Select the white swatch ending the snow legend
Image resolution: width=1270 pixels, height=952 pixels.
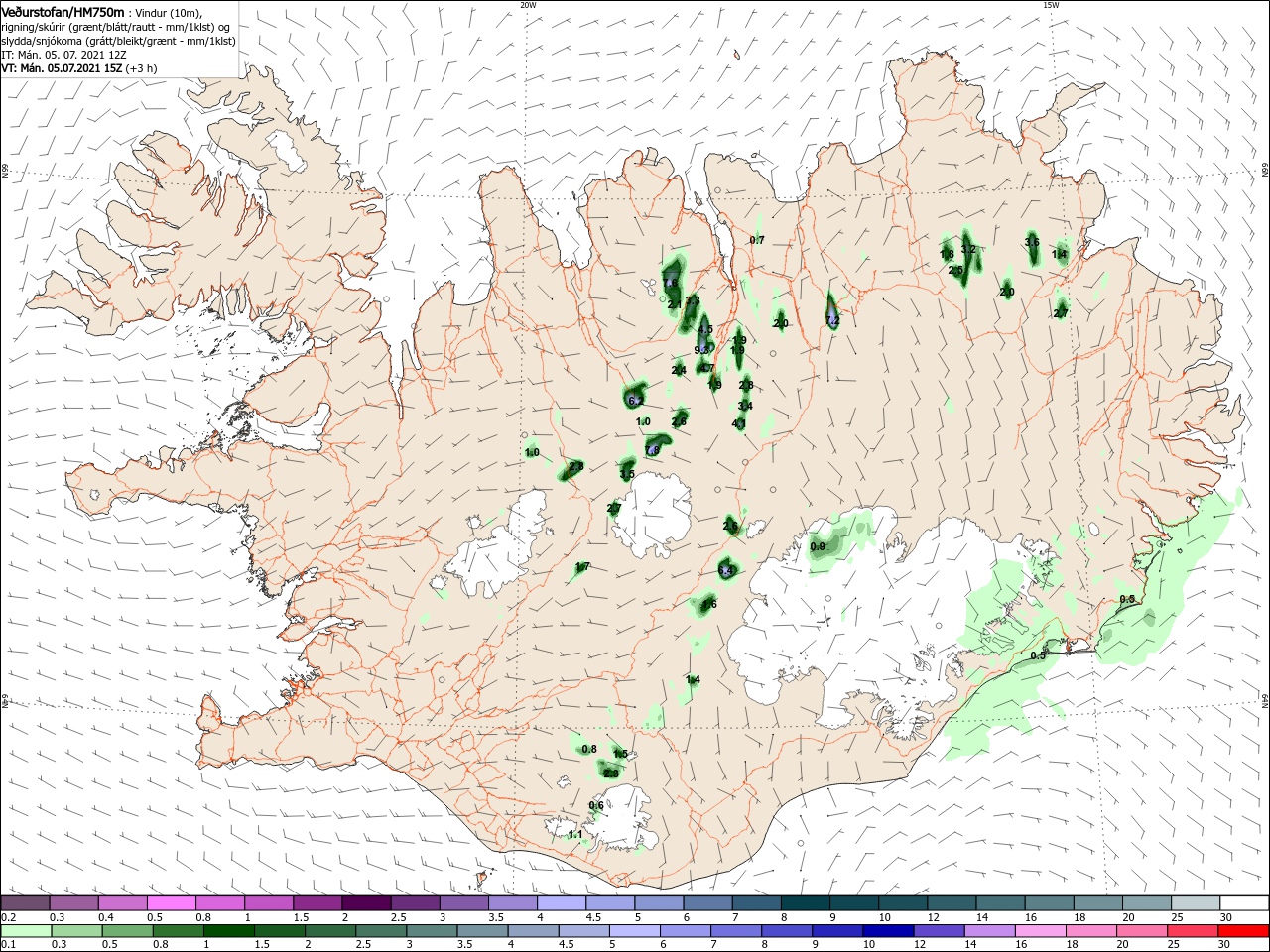pyautogui.click(x=1243, y=903)
